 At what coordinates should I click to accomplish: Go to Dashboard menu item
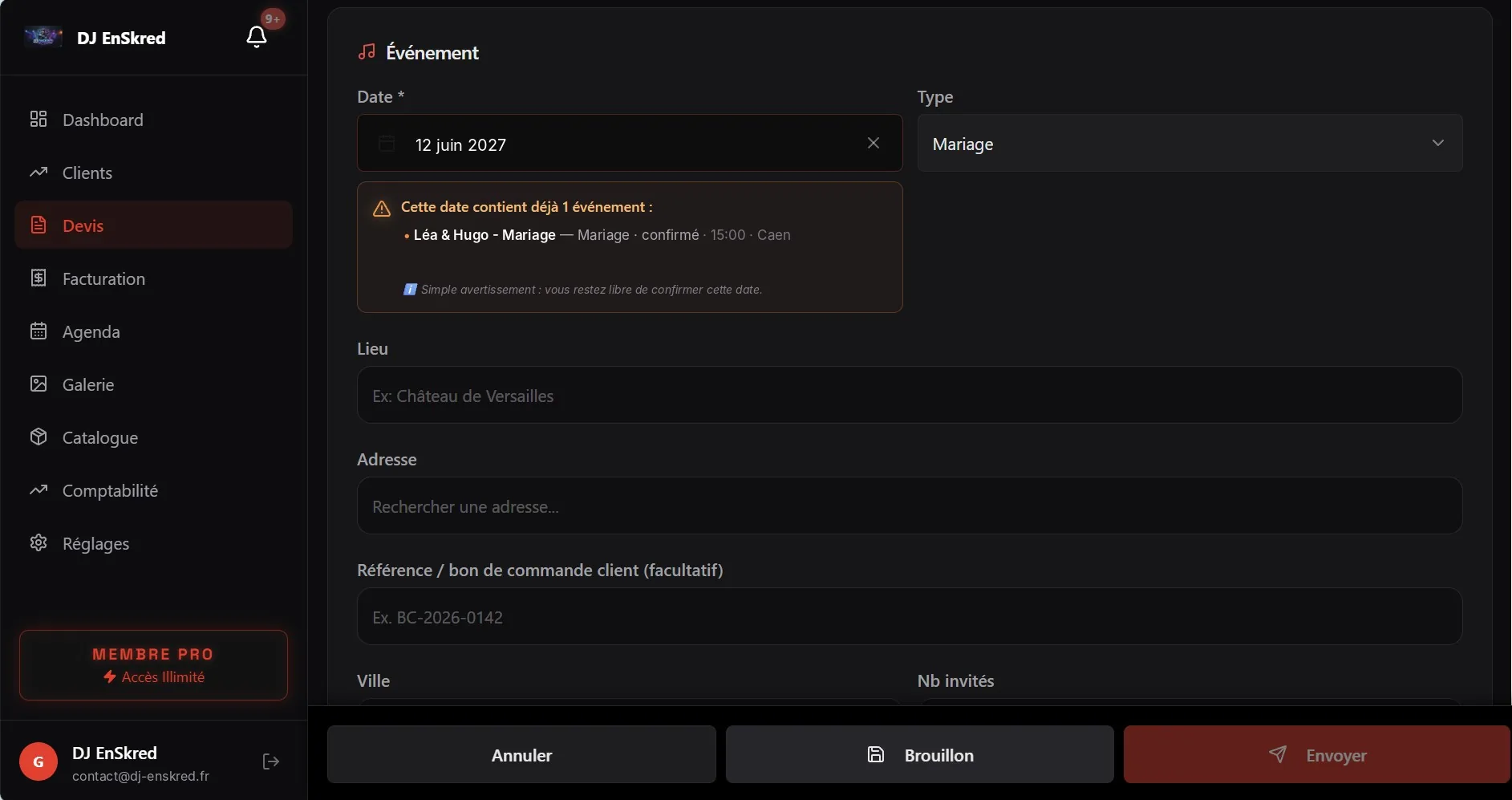point(153,120)
